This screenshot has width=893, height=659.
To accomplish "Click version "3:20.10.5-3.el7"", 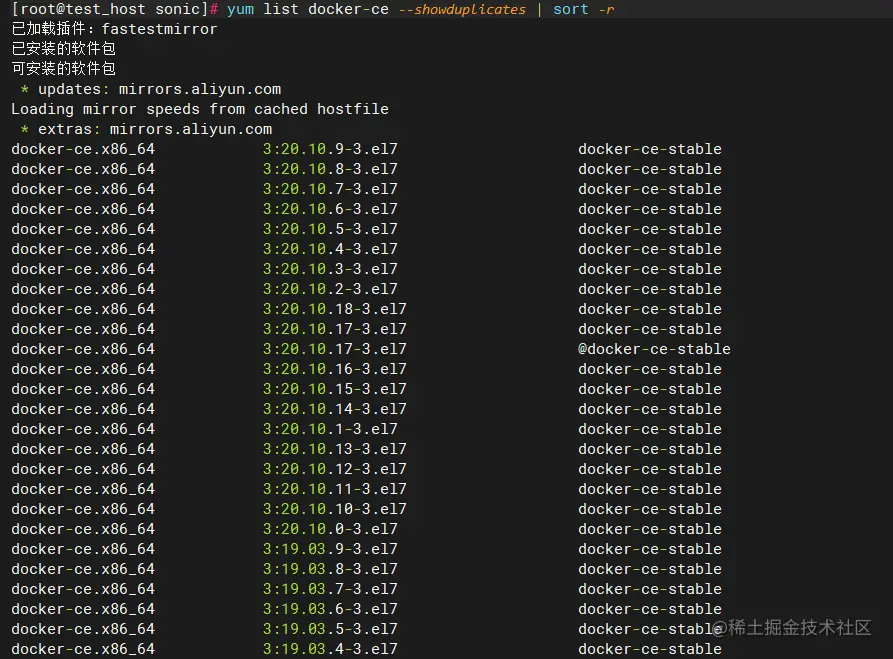I will 330,229.
